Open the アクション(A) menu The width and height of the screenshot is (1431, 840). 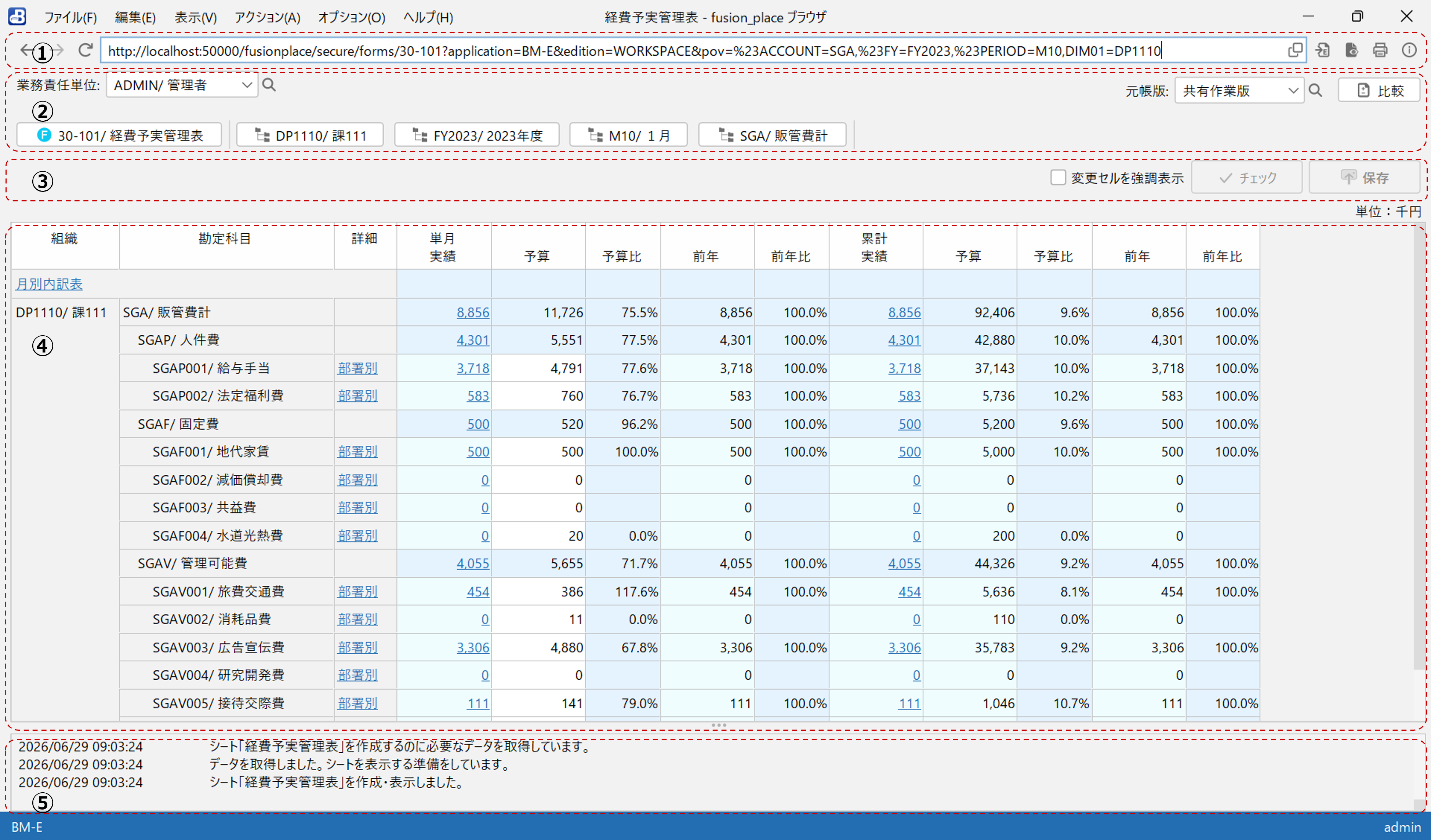pos(268,17)
